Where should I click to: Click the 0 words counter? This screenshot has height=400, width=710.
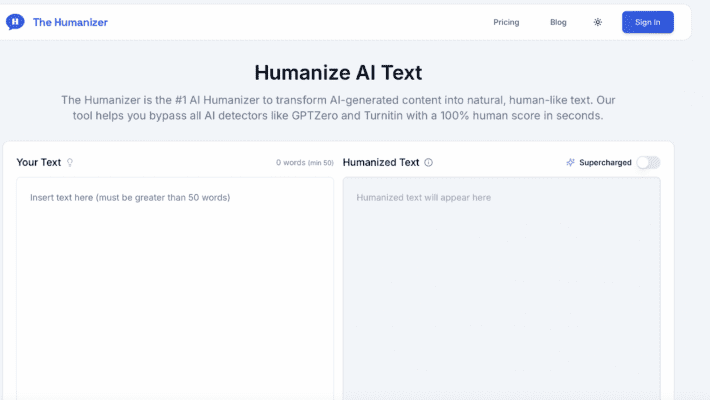291,163
